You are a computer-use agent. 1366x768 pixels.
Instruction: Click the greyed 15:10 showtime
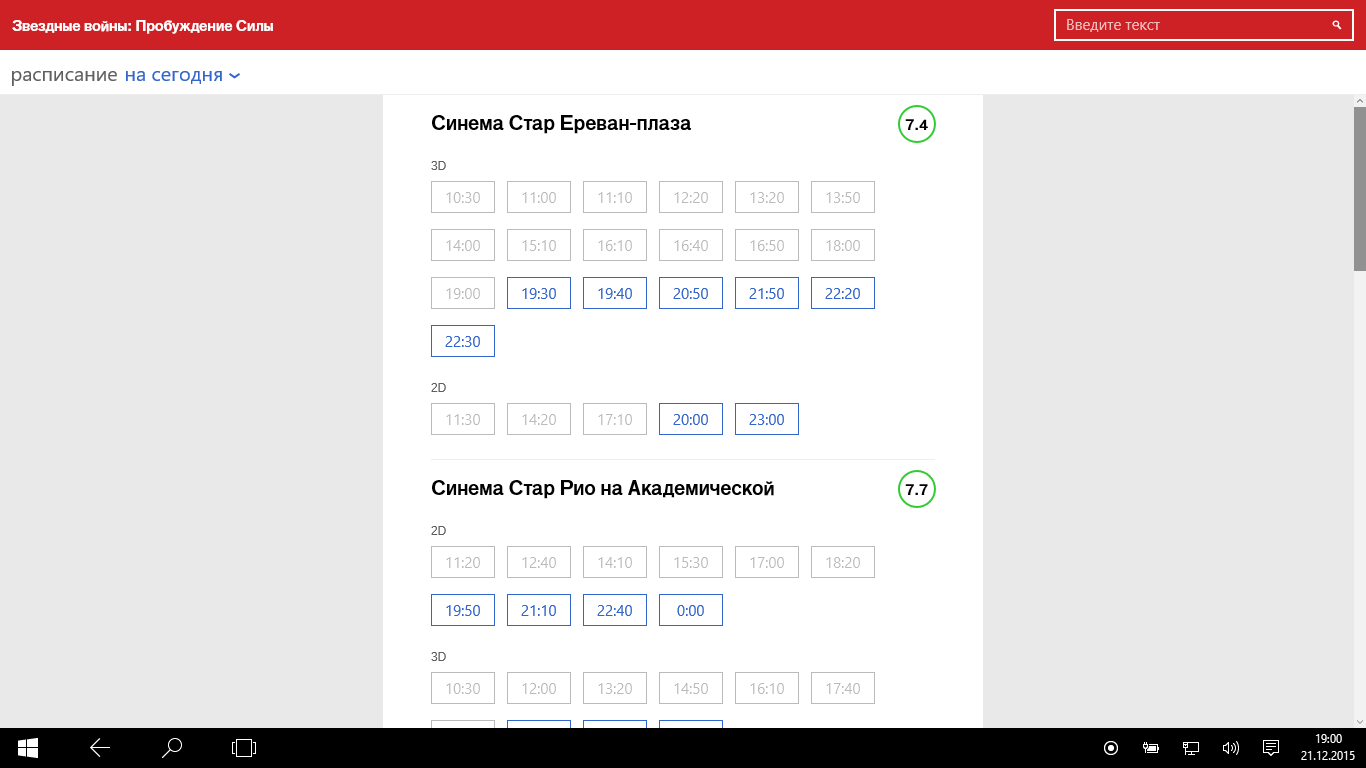(x=539, y=245)
